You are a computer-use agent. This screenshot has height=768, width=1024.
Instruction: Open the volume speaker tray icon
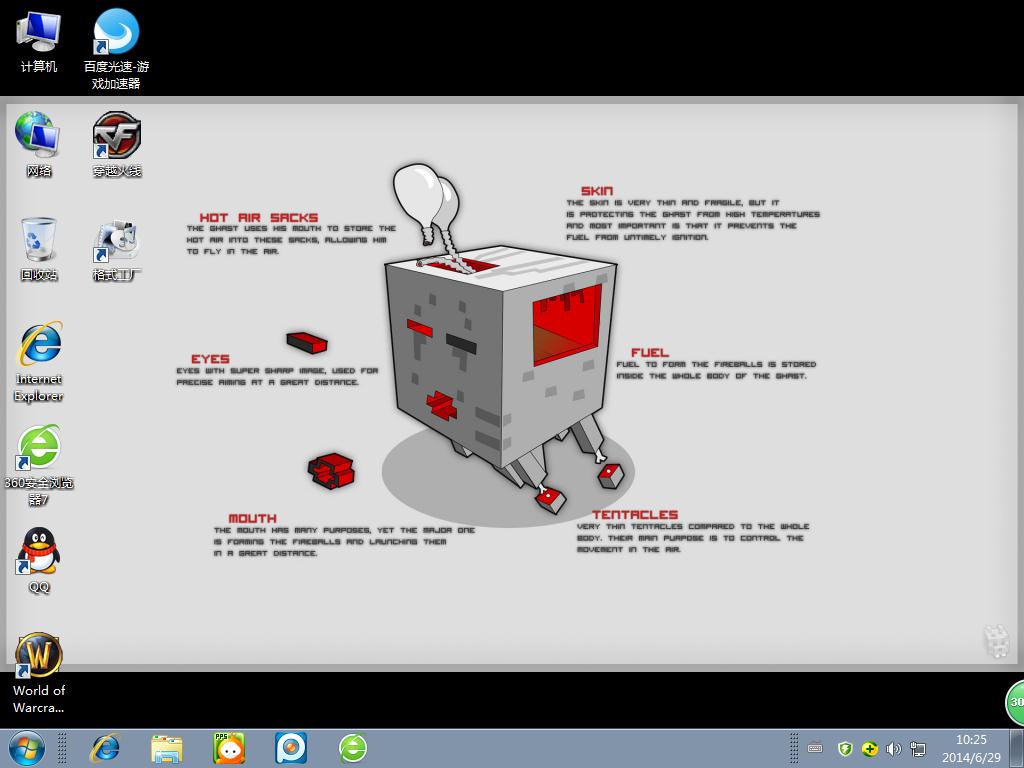(x=893, y=748)
